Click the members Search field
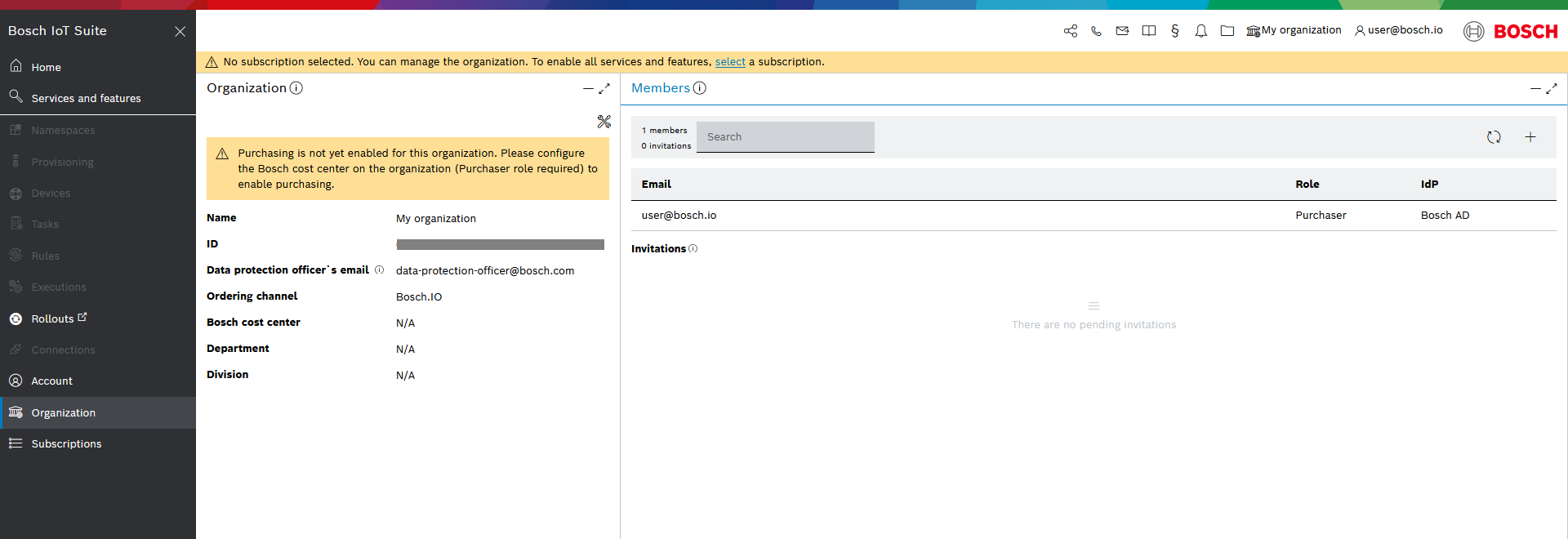 [x=786, y=137]
